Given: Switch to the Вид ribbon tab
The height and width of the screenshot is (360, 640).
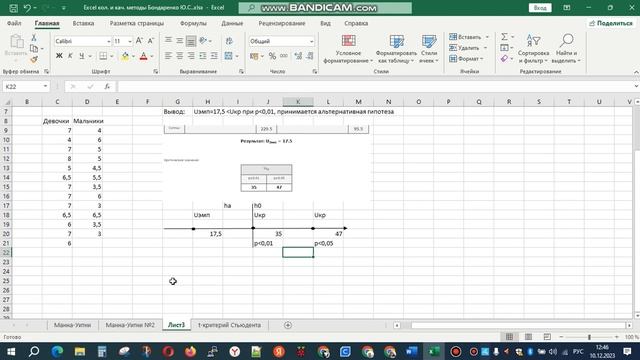Looking at the screenshot, I should 325,23.
